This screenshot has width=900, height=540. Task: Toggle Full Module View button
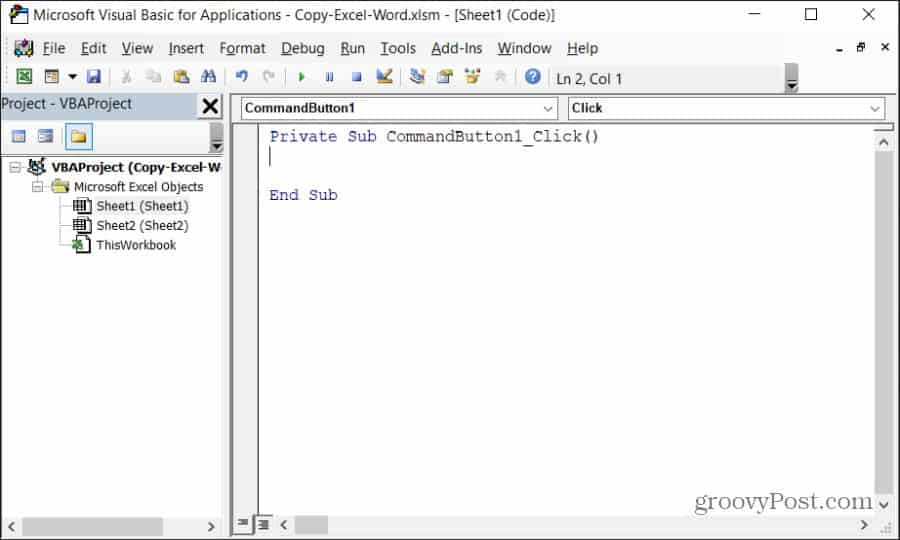263,523
